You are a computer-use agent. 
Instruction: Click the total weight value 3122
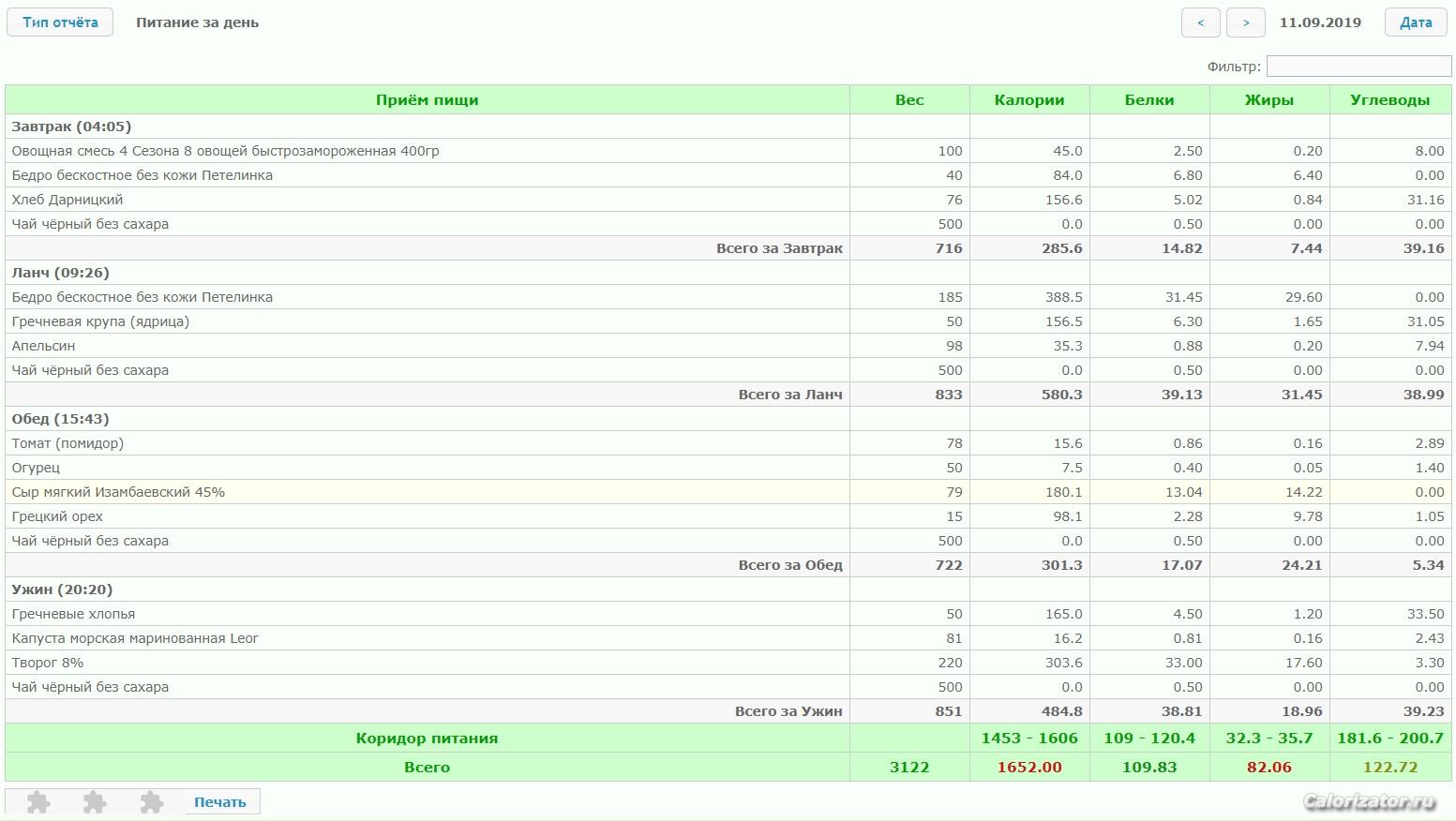(x=909, y=768)
